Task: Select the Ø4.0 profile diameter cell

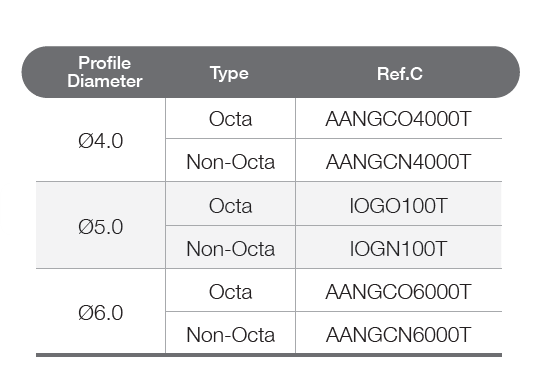Action: pyautogui.click(x=100, y=141)
